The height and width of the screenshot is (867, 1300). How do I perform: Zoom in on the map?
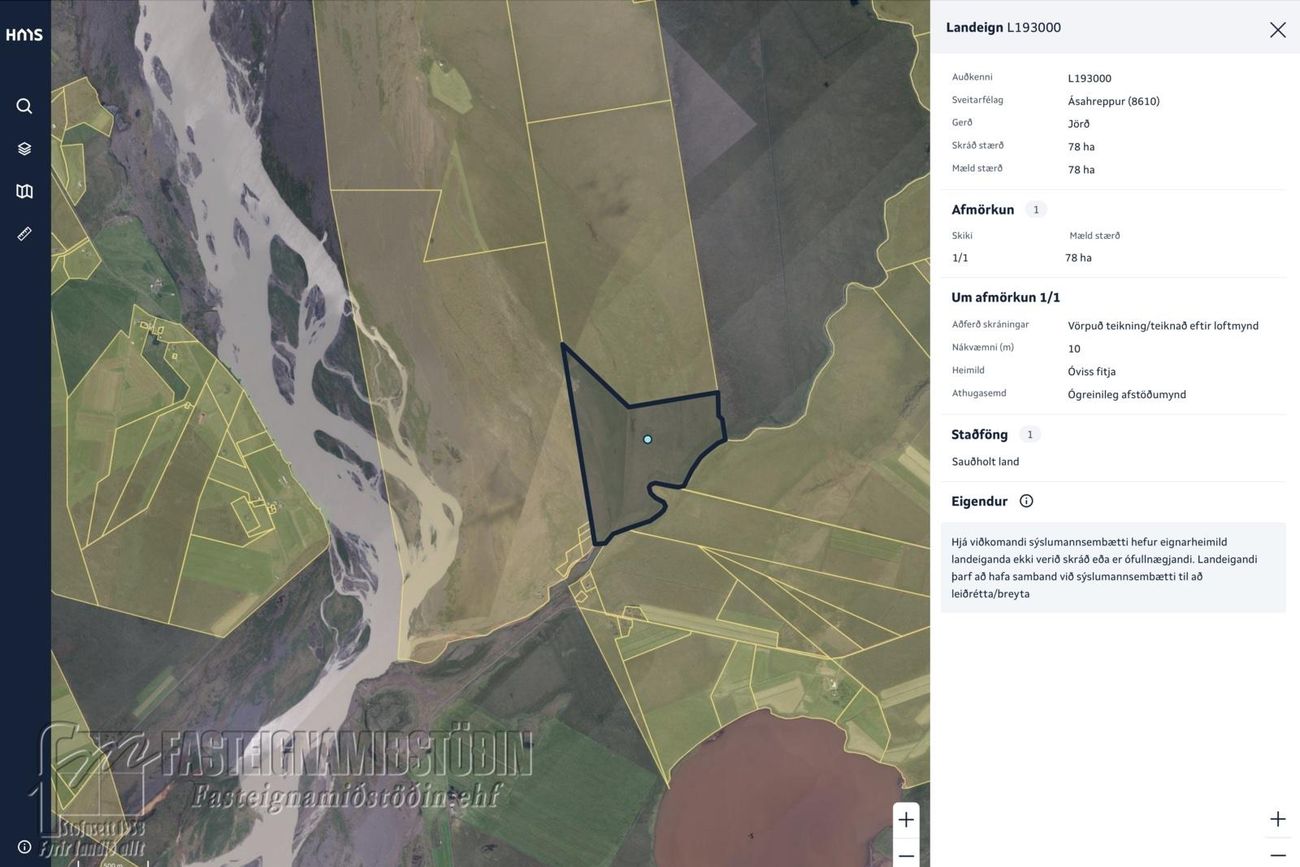pyautogui.click(x=906, y=820)
